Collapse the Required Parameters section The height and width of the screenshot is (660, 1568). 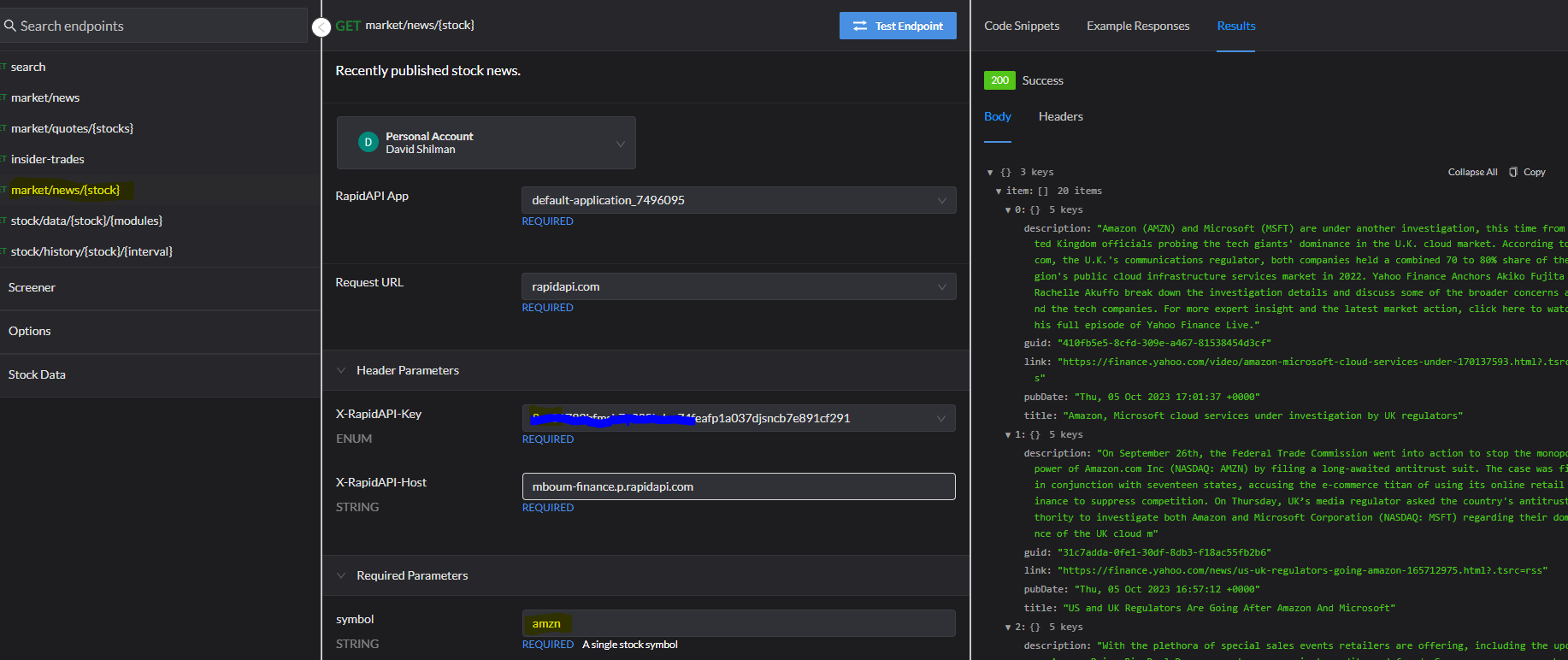[x=341, y=575]
